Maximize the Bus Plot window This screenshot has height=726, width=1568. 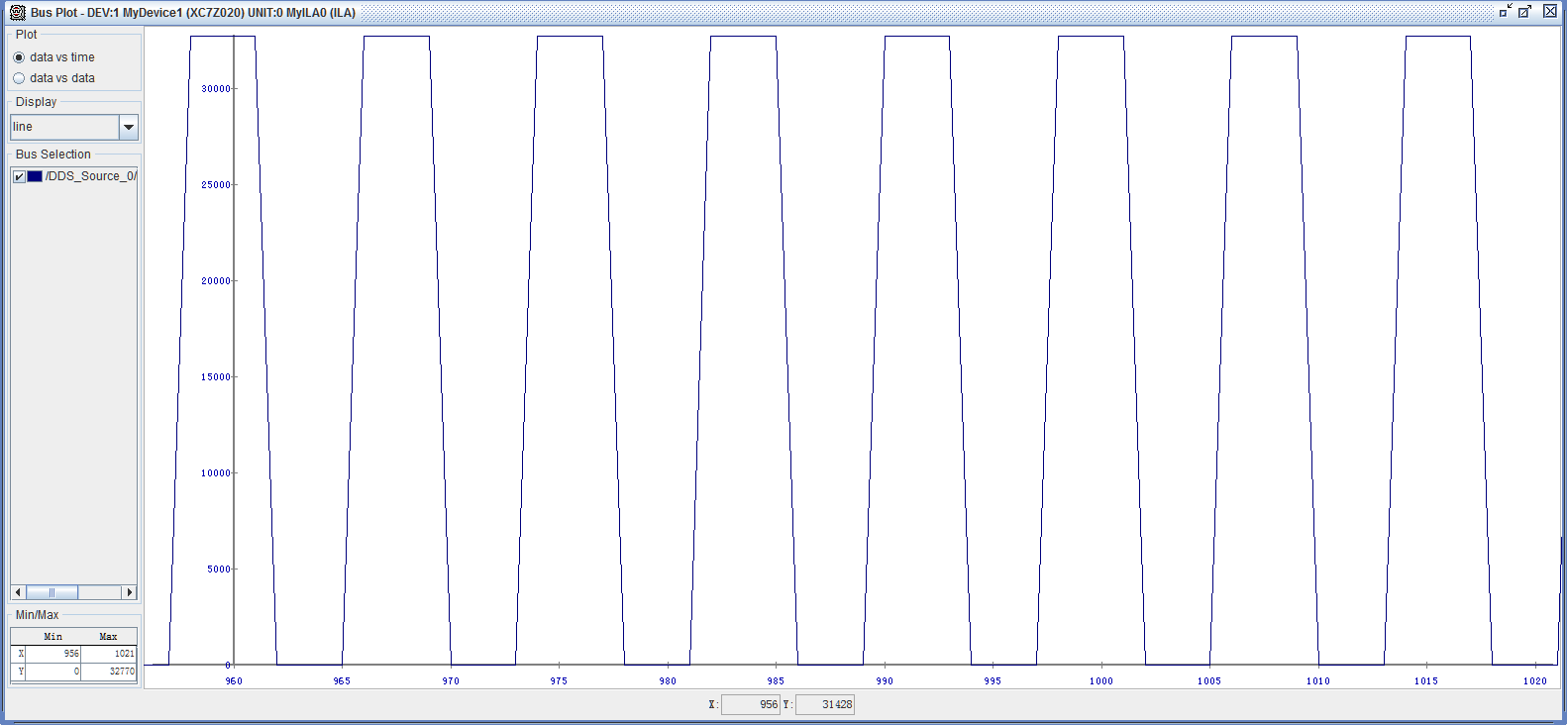[x=1525, y=11]
